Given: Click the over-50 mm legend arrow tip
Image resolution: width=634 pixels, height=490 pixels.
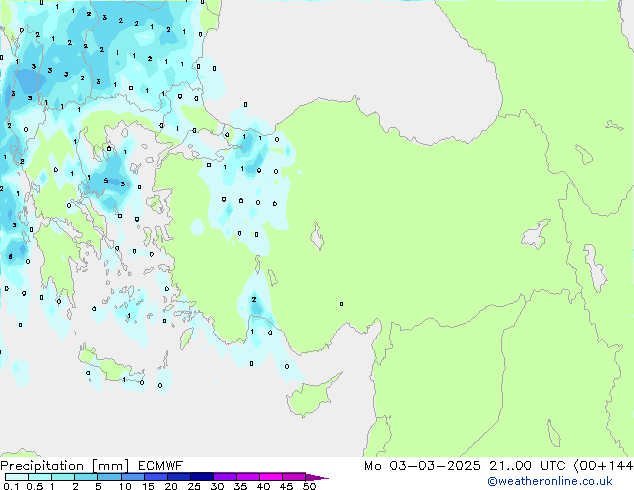Looking at the screenshot, I should 317,477.
